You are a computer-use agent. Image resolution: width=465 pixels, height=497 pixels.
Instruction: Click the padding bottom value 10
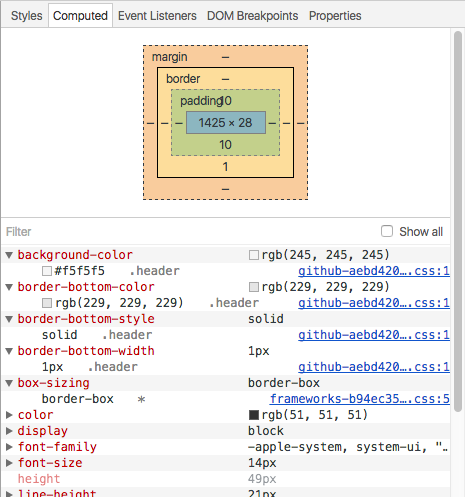tap(225, 145)
